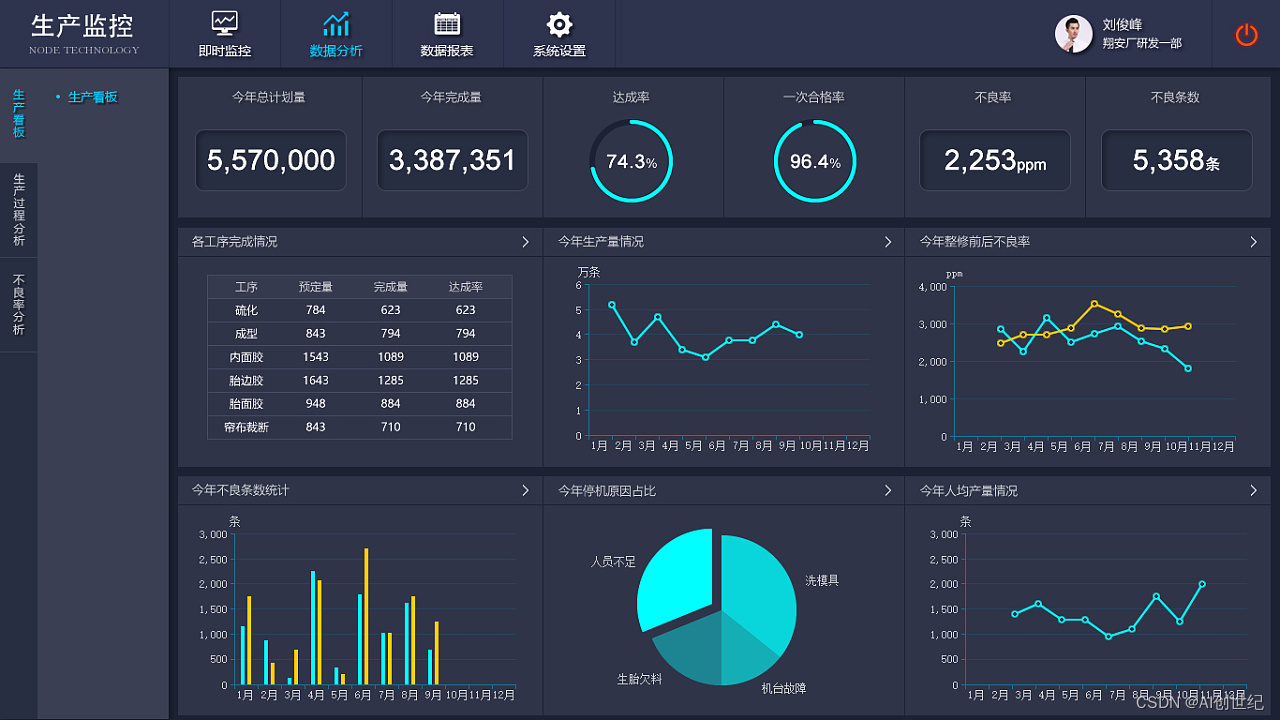Viewport: 1280px width, 720px height.
Task: Click the 数据报表 calendar icon
Action: click(x=447, y=24)
